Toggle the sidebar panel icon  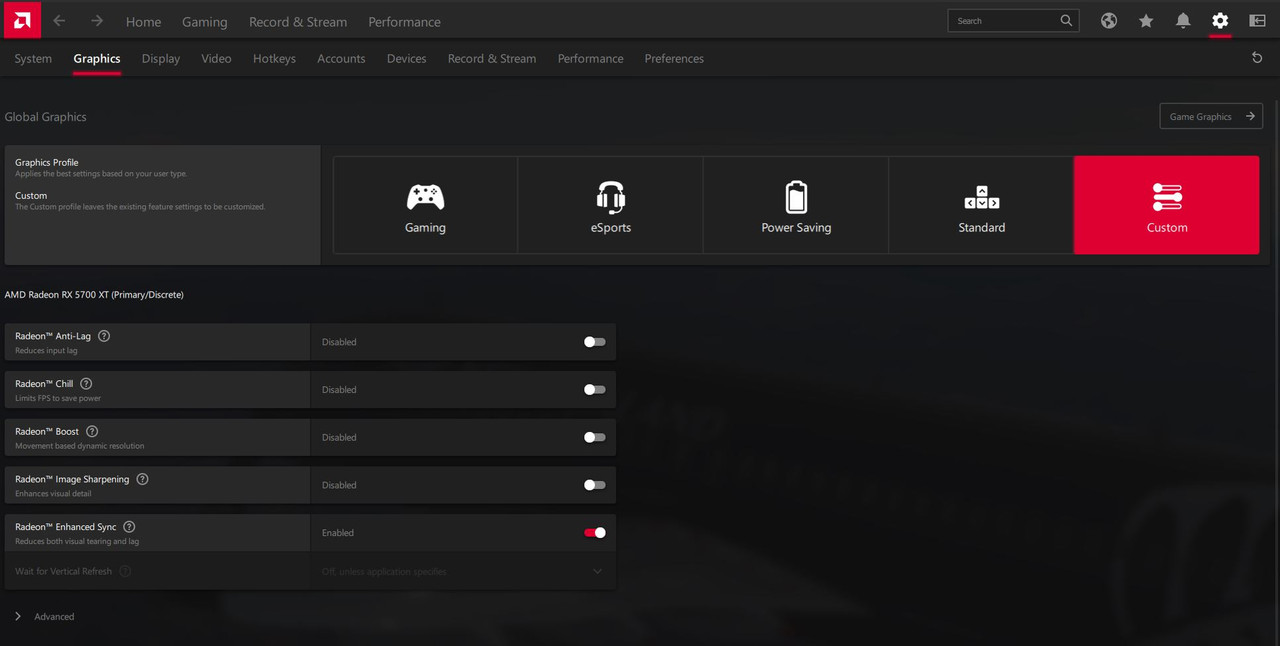(1257, 20)
